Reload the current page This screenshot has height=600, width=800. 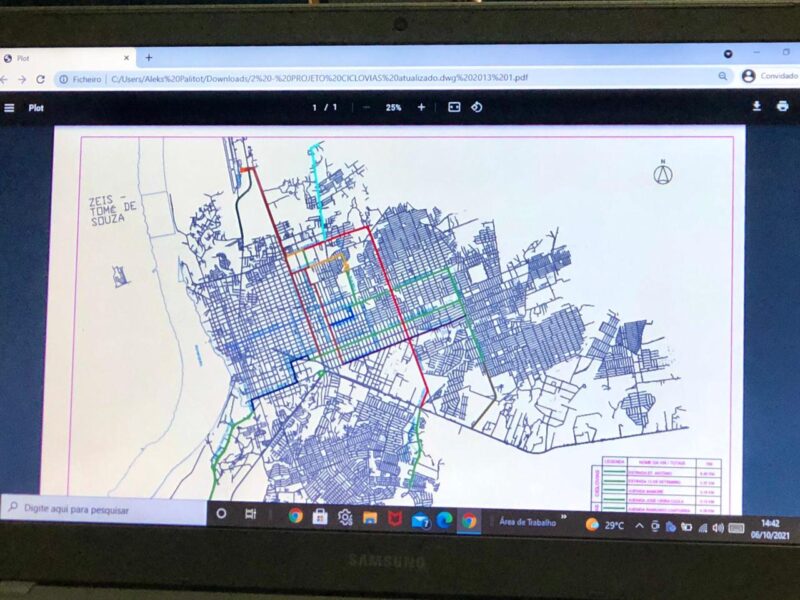[x=40, y=79]
